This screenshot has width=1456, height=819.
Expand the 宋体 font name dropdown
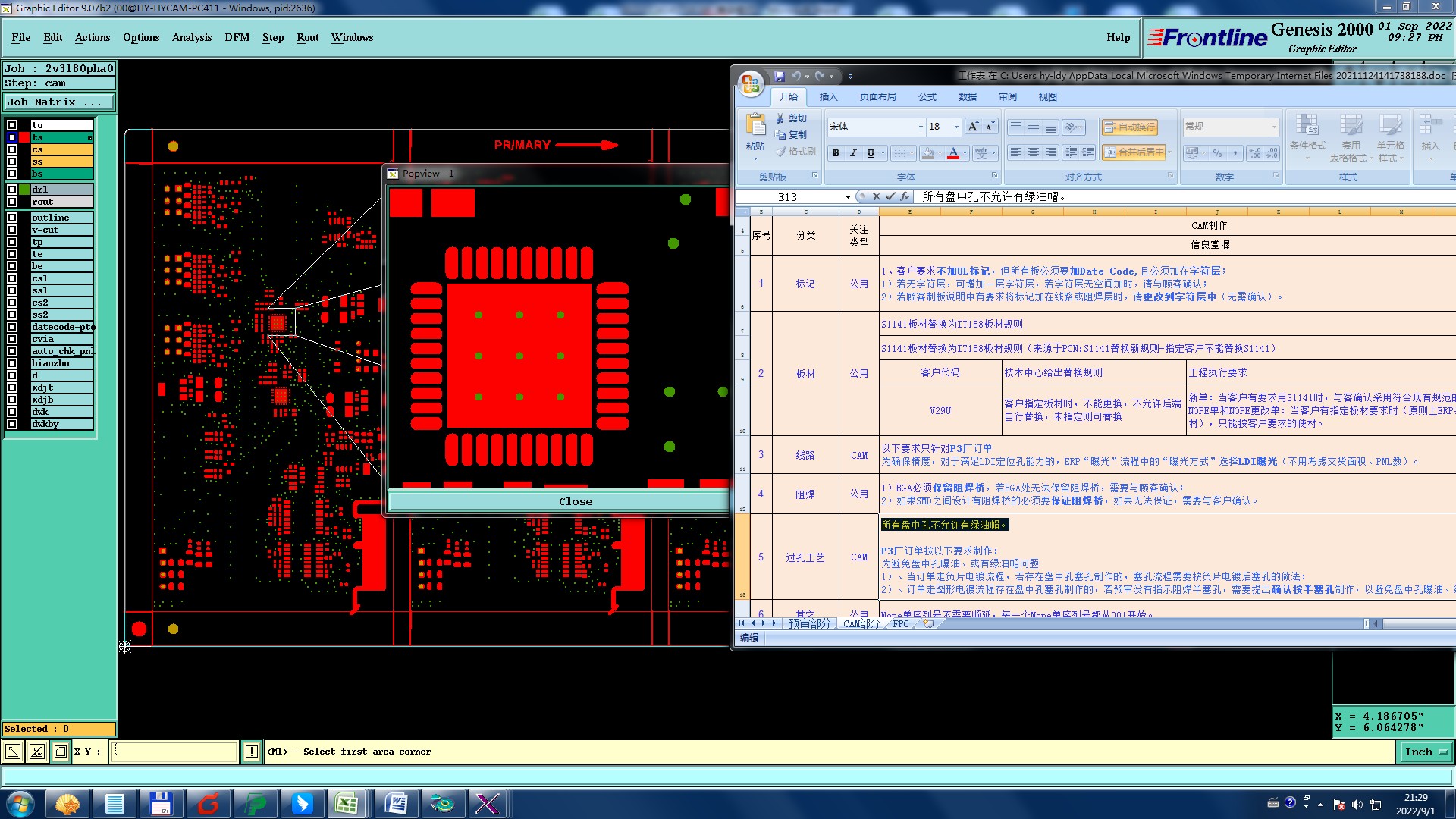[921, 127]
